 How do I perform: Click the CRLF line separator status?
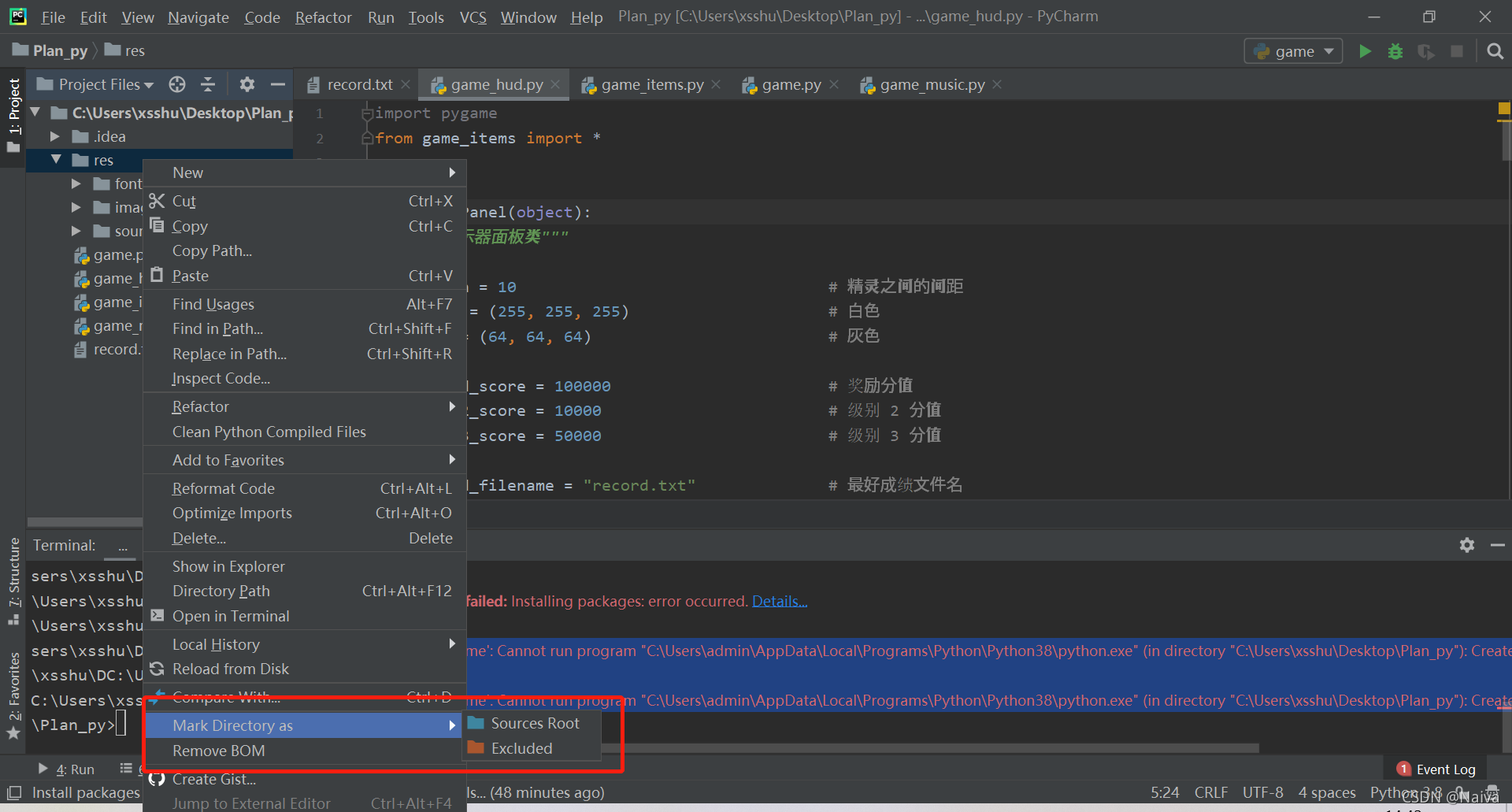click(1210, 792)
